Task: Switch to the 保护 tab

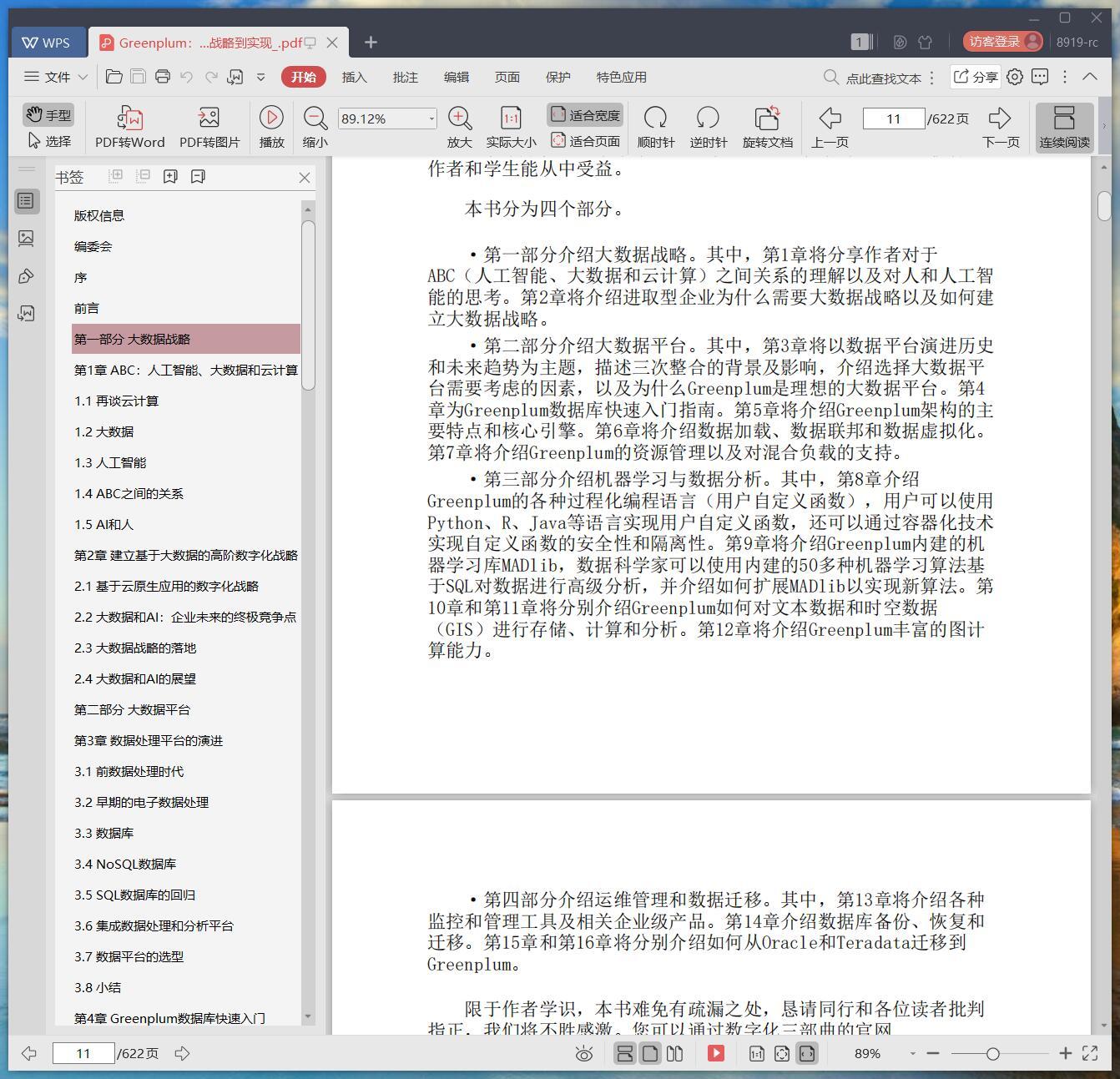Action: (557, 77)
